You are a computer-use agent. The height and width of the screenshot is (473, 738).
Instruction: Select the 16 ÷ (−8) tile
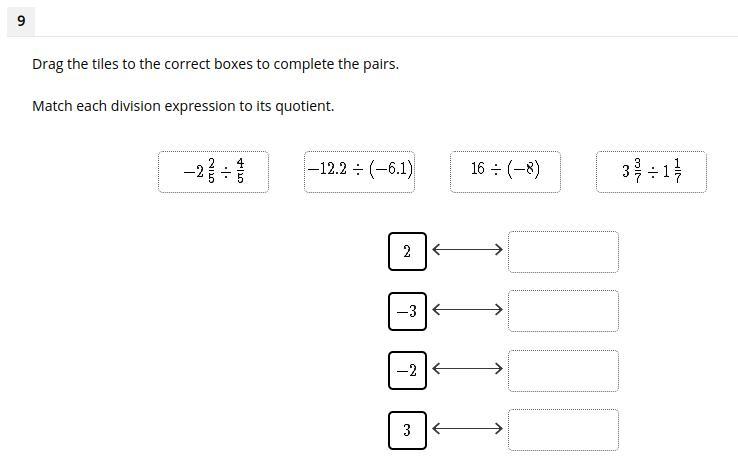pos(505,172)
